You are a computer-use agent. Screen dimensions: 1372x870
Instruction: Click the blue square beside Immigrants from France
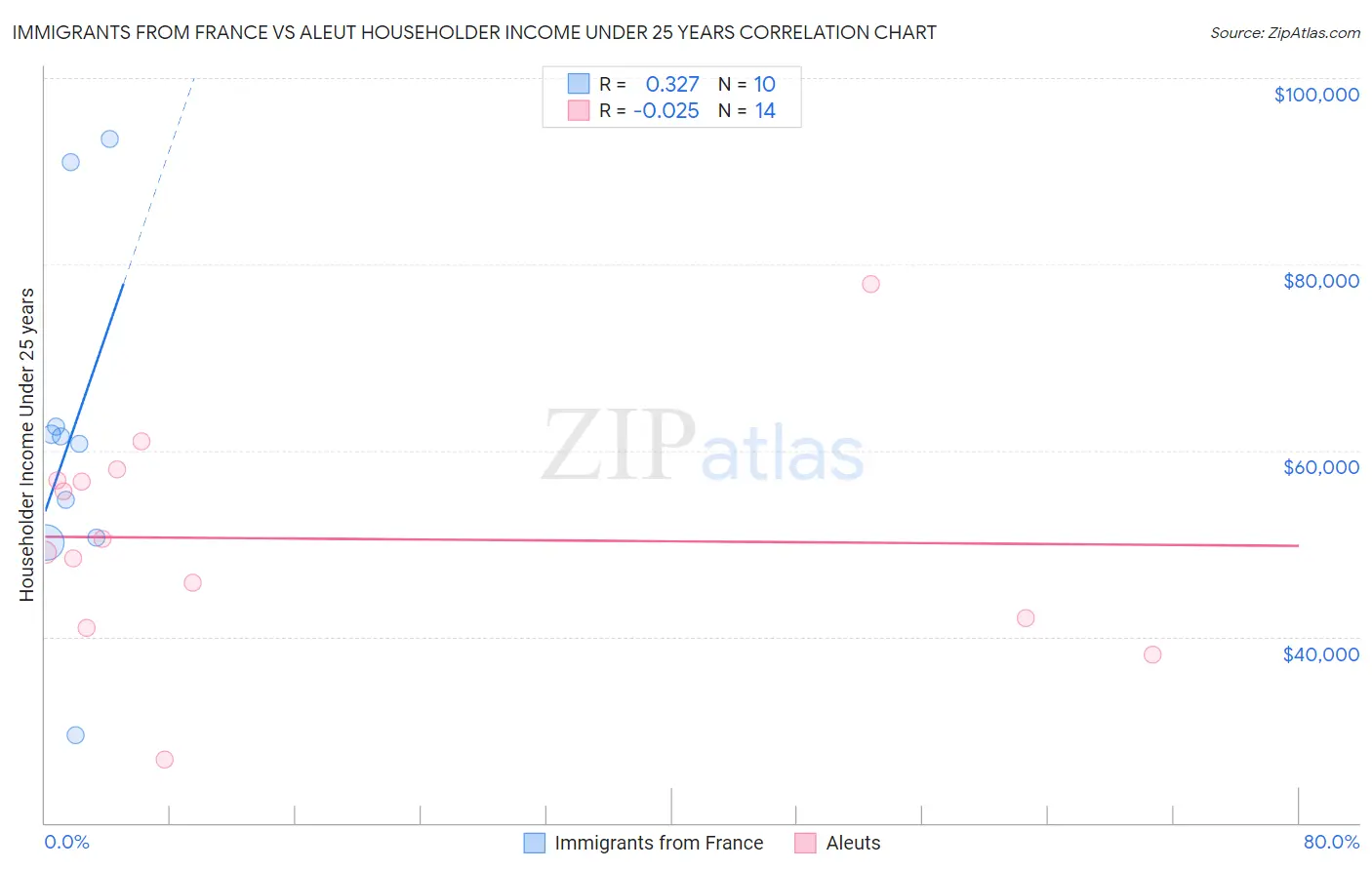[534, 843]
